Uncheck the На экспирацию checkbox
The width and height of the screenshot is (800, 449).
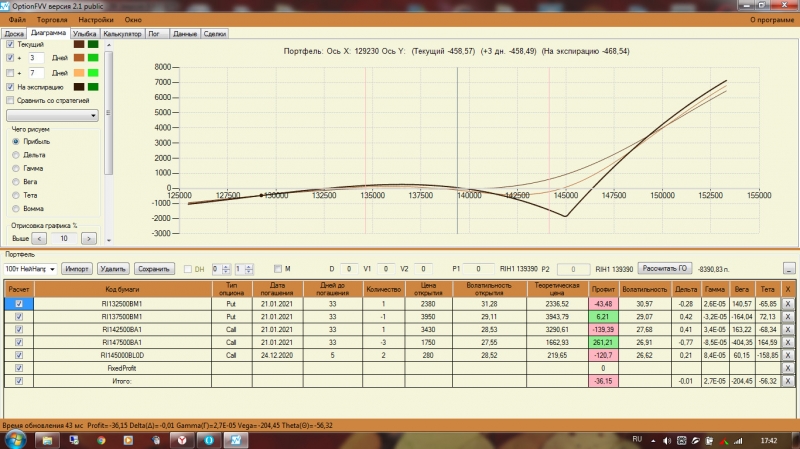[10, 87]
